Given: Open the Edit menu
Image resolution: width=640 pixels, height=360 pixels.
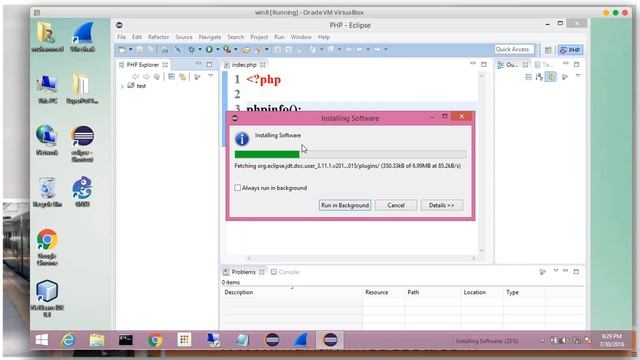Looking at the screenshot, I should (x=137, y=37).
